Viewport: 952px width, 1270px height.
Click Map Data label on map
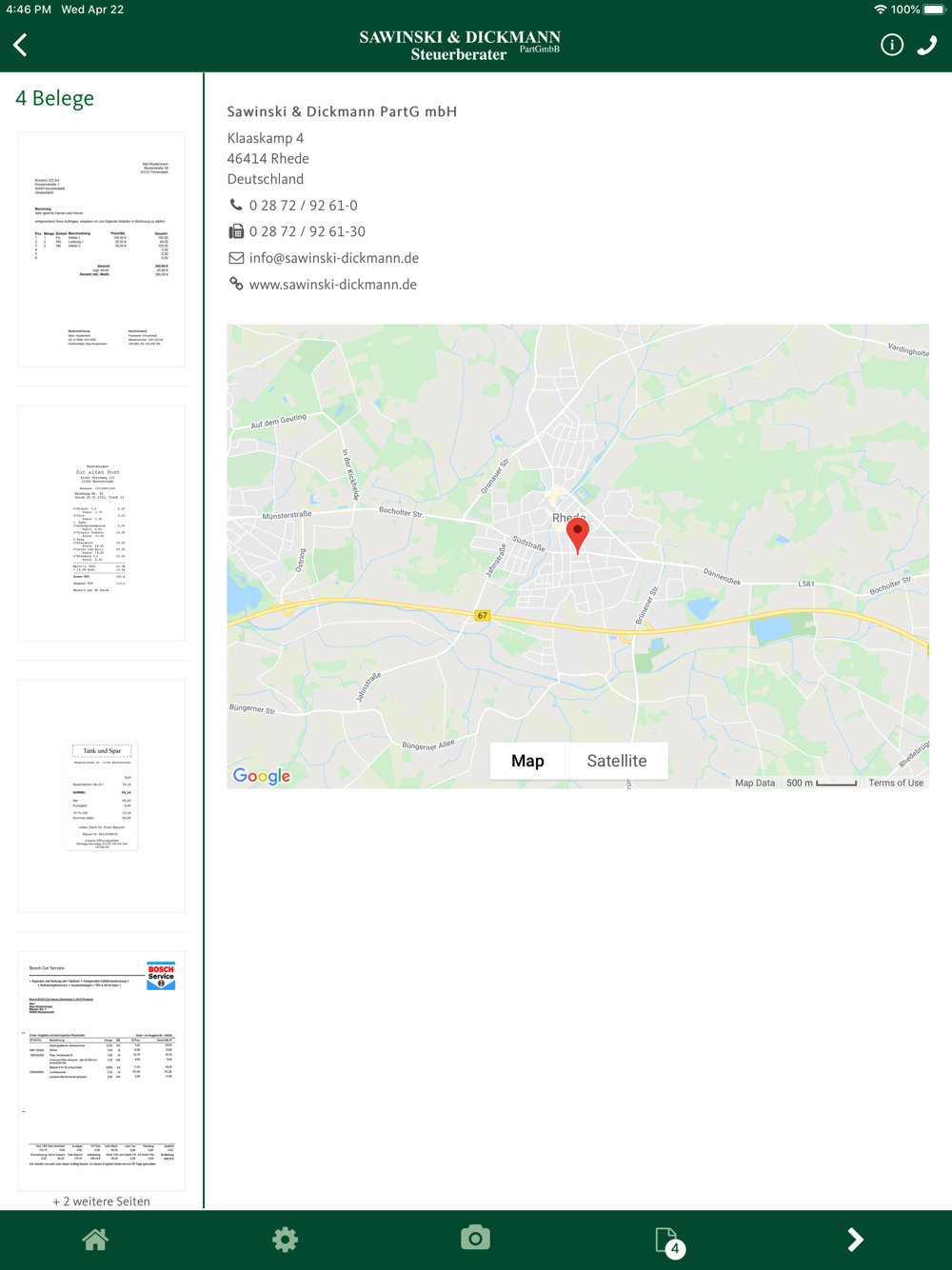point(755,783)
